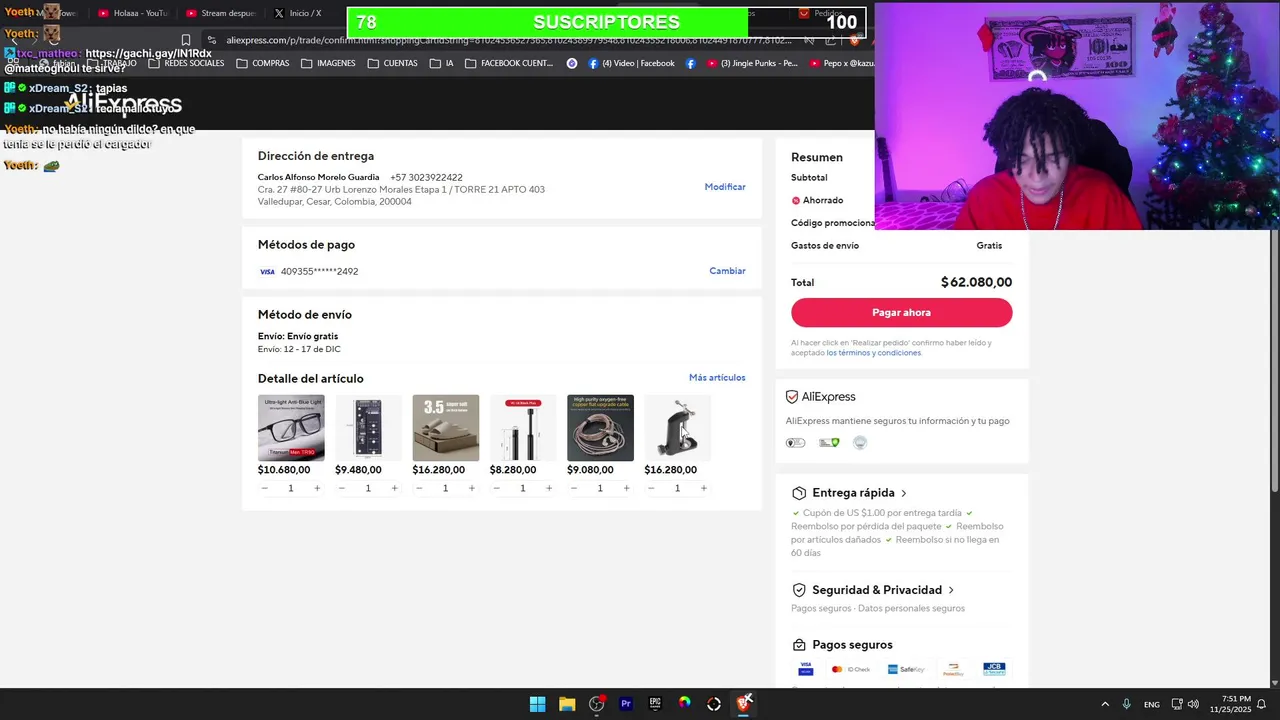Decrease quantity of the last $16.280,00 item
The image size is (1280, 720).
pyautogui.click(x=651, y=488)
